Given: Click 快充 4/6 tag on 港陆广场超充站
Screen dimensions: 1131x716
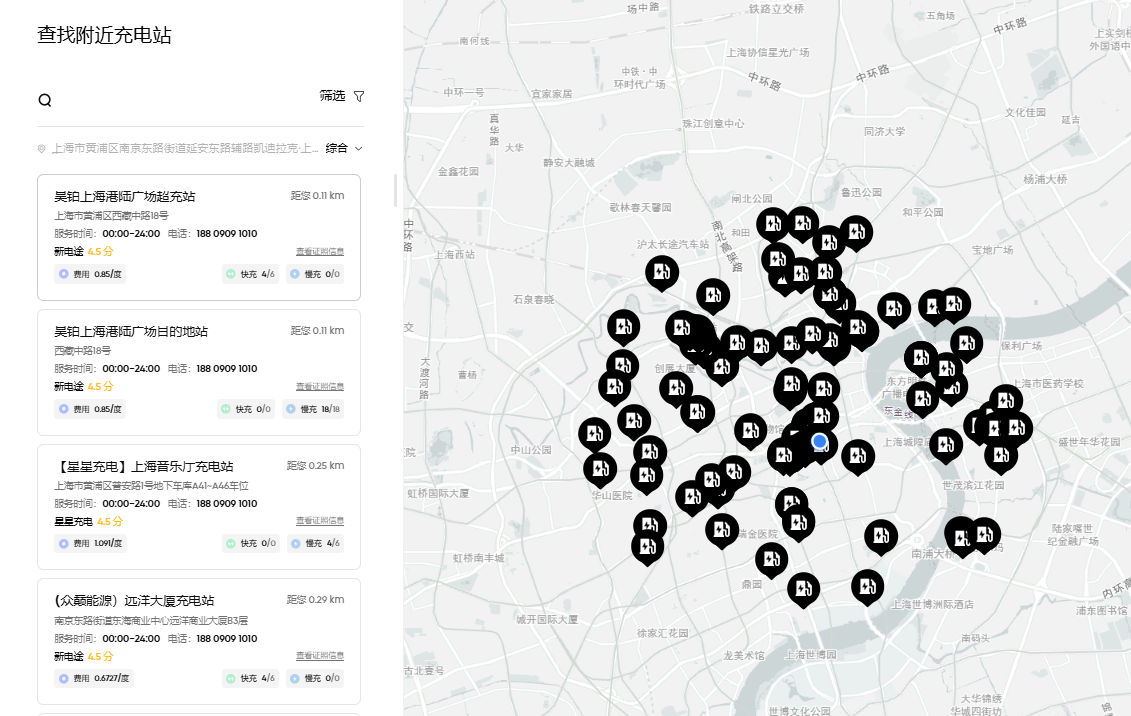Looking at the screenshot, I should [x=250, y=274].
